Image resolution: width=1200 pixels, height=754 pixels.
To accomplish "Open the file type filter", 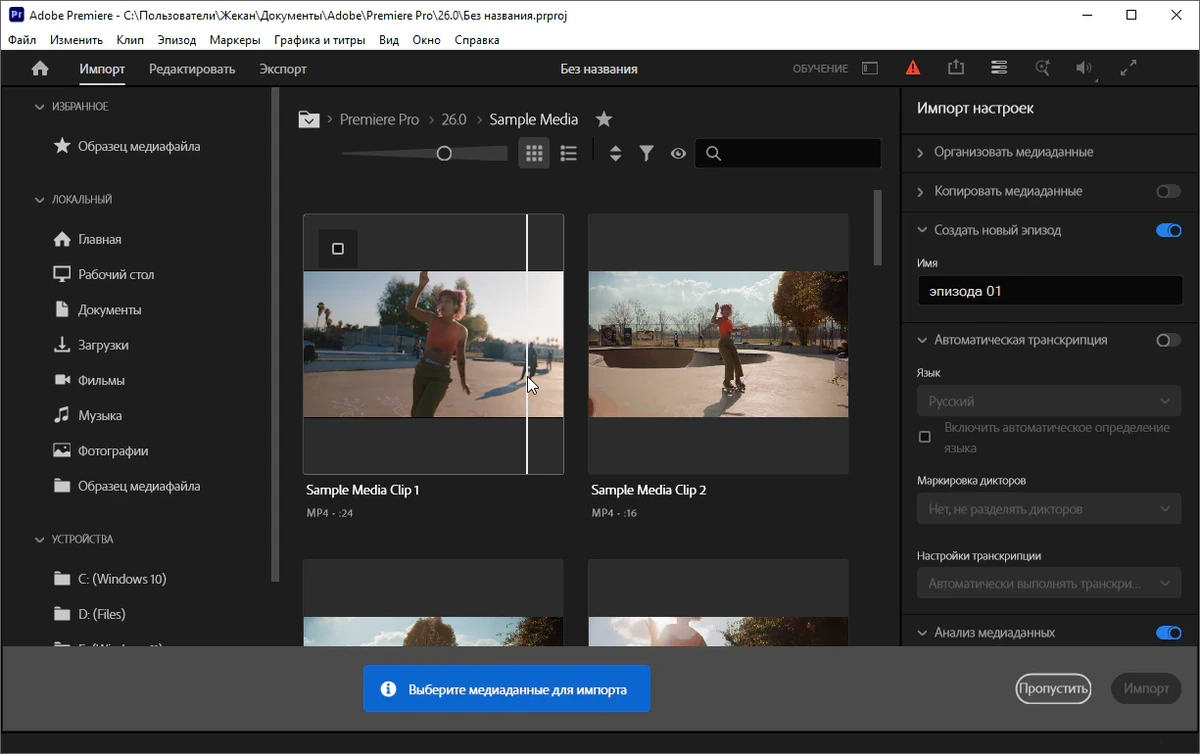I will pos(647,153).
